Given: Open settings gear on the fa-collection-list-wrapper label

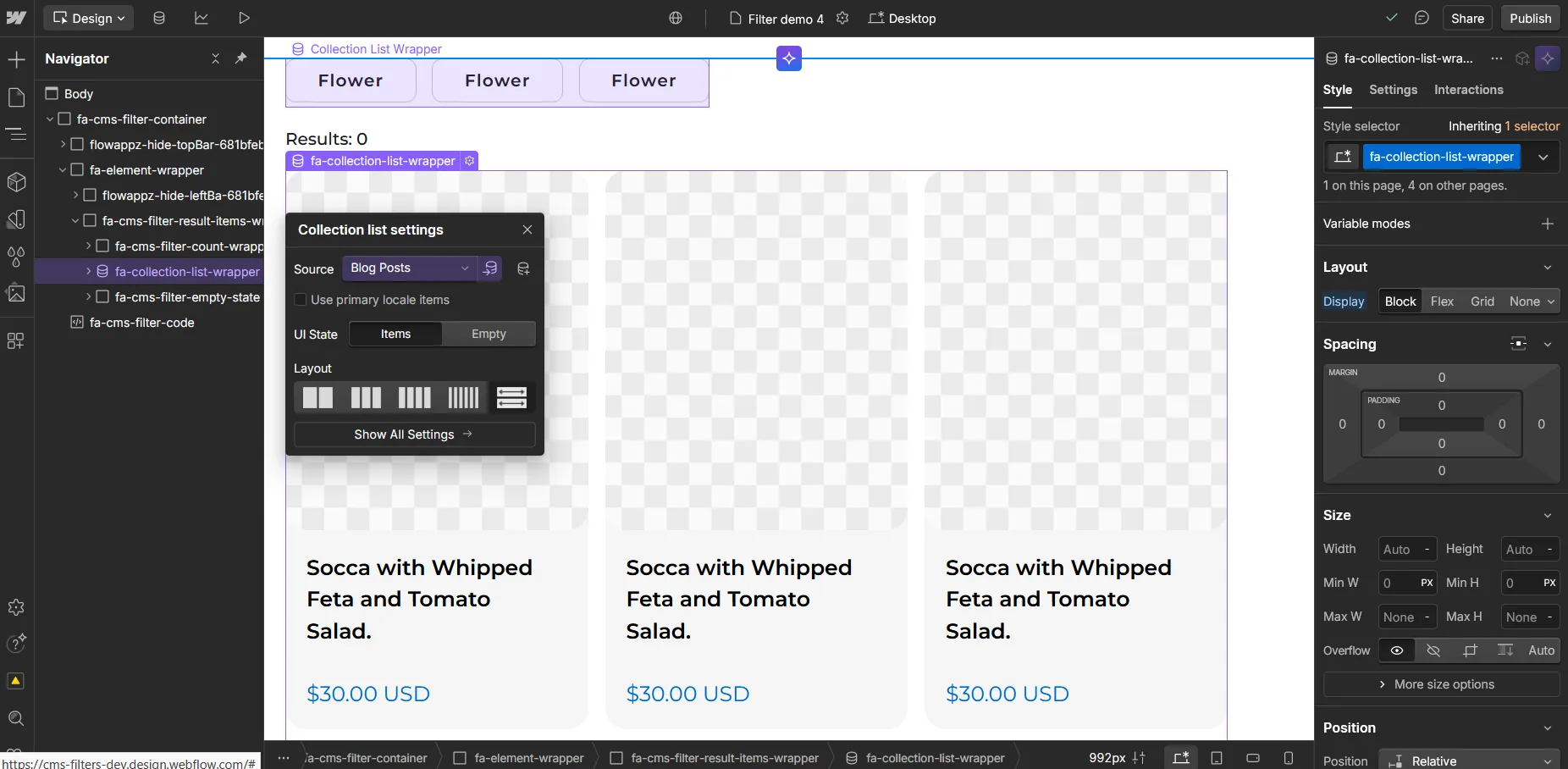Looking at the screenshot, I should pyautogui.click(x=470, y=161).
